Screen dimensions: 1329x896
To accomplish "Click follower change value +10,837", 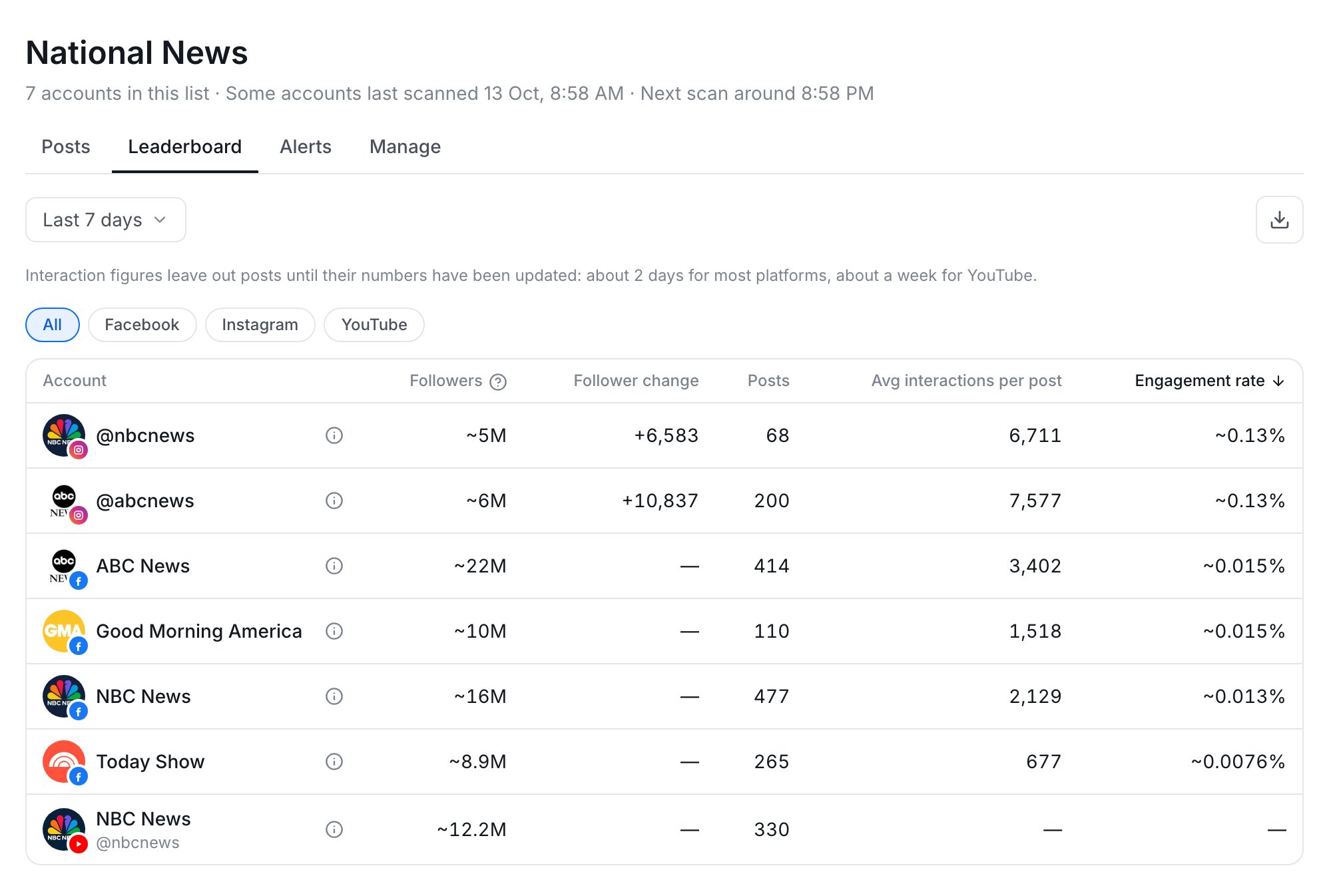I will click(x=660, y=501).
